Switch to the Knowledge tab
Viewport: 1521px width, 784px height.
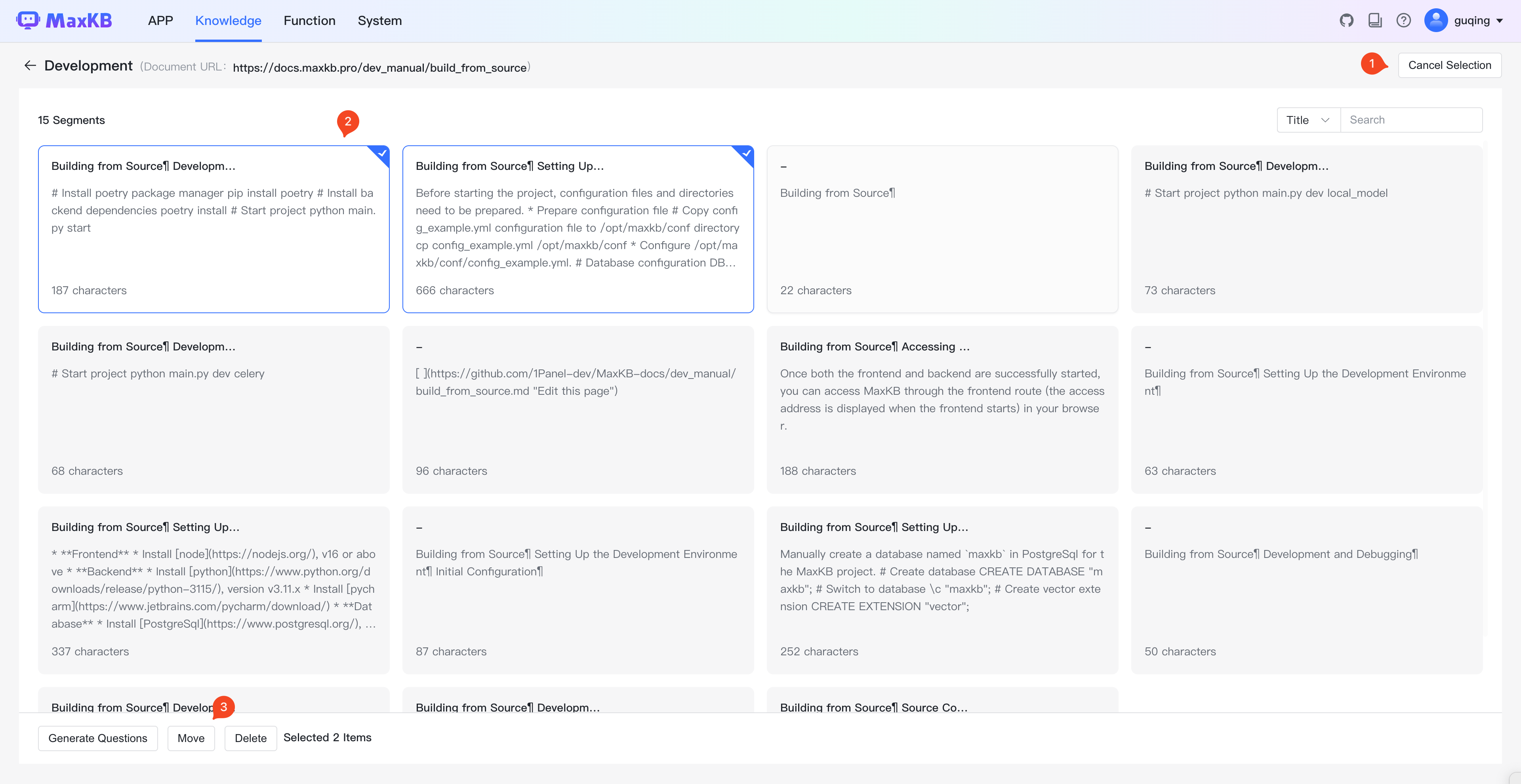coord(229,21)
